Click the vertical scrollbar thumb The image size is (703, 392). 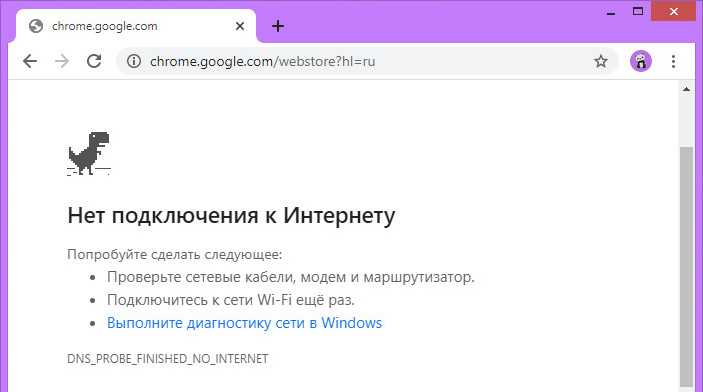(686, 266)
